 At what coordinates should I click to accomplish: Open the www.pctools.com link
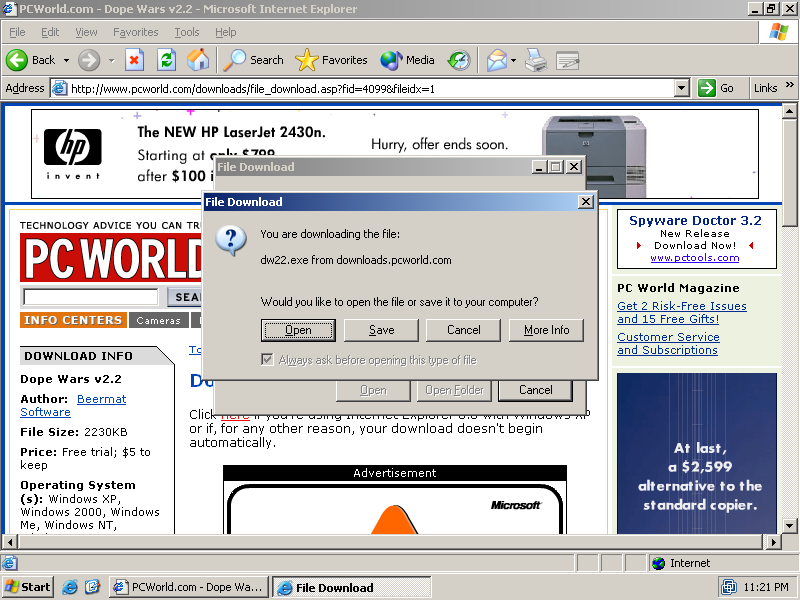point(694,258)
